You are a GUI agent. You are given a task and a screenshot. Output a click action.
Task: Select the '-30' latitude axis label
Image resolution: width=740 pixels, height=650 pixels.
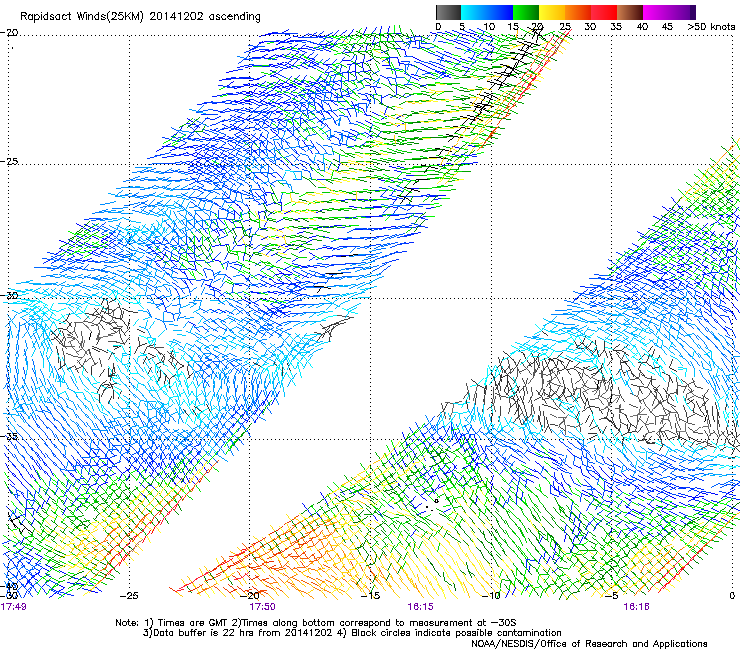pyautogui.click(x=9, y=295)
